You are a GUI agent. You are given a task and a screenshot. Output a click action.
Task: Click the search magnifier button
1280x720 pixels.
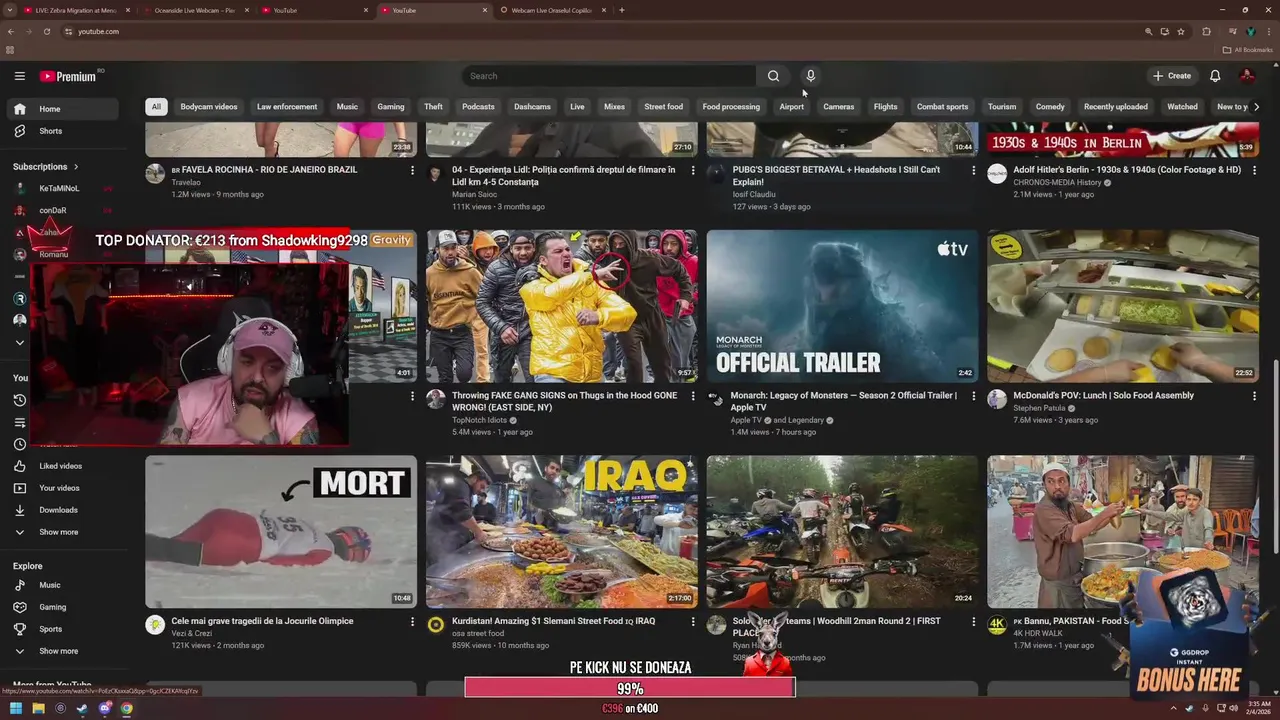coord(773,76)
